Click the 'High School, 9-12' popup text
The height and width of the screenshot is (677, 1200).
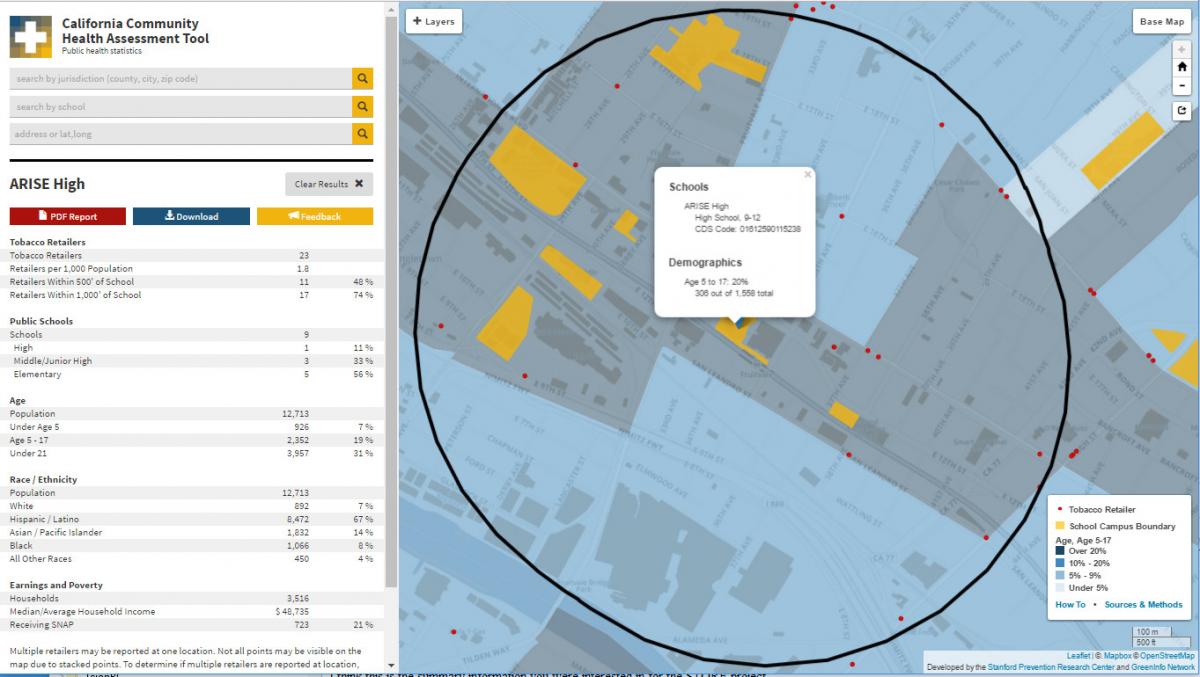[x=730, y=217]
